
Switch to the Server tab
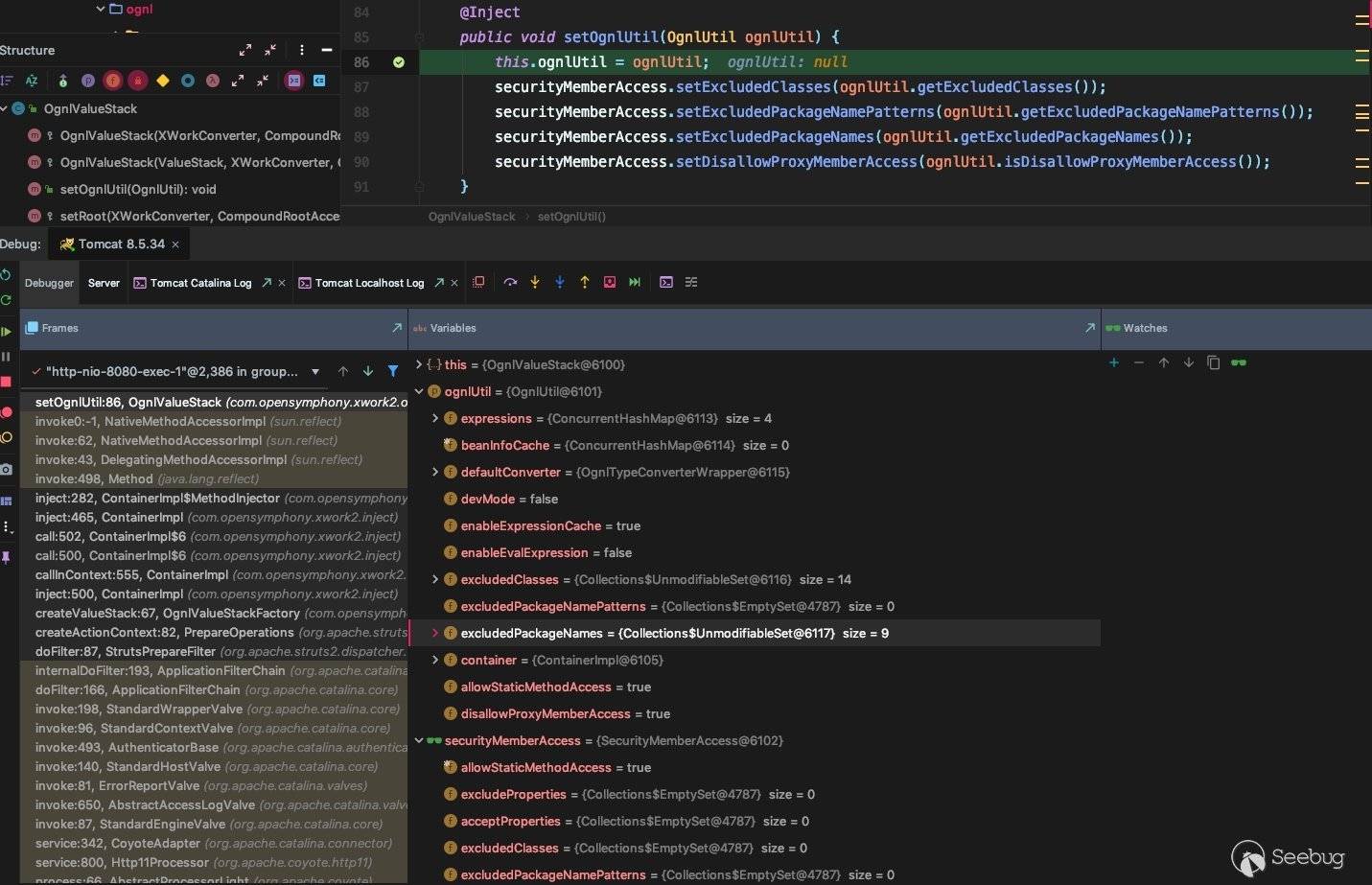(104, 283)
